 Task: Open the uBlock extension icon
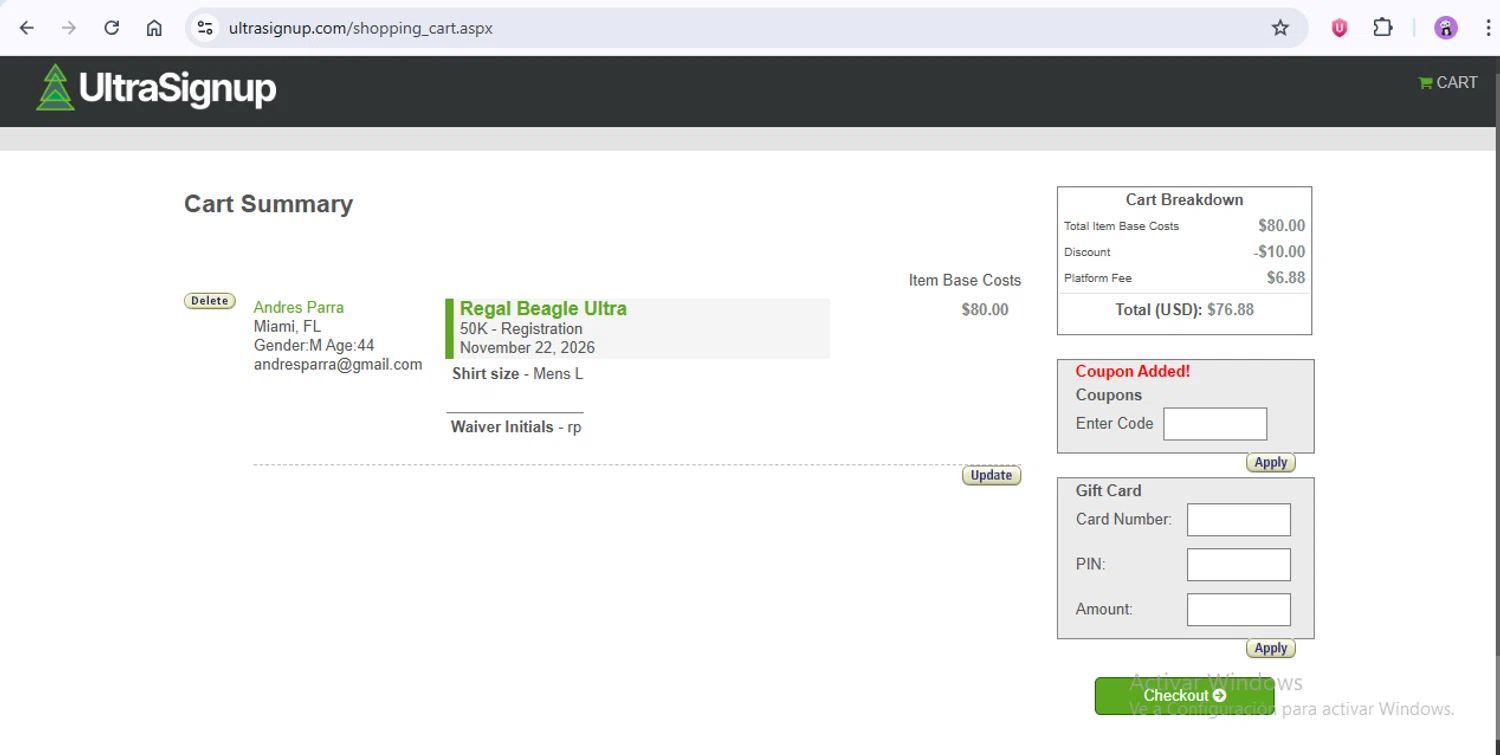pyautogui.click(x=1339, y=28)
